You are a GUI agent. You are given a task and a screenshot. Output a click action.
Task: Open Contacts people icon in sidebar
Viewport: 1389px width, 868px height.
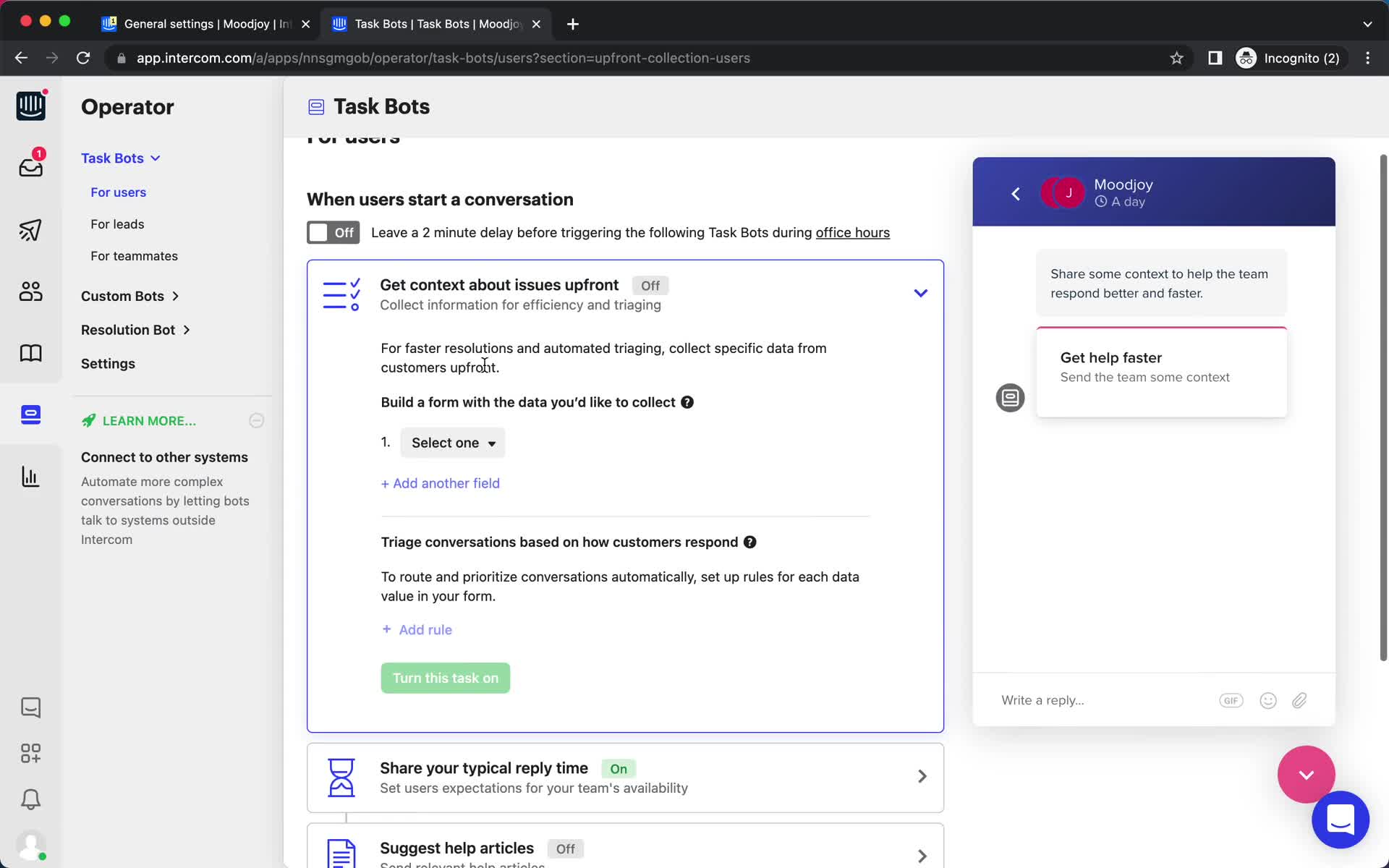30,292
